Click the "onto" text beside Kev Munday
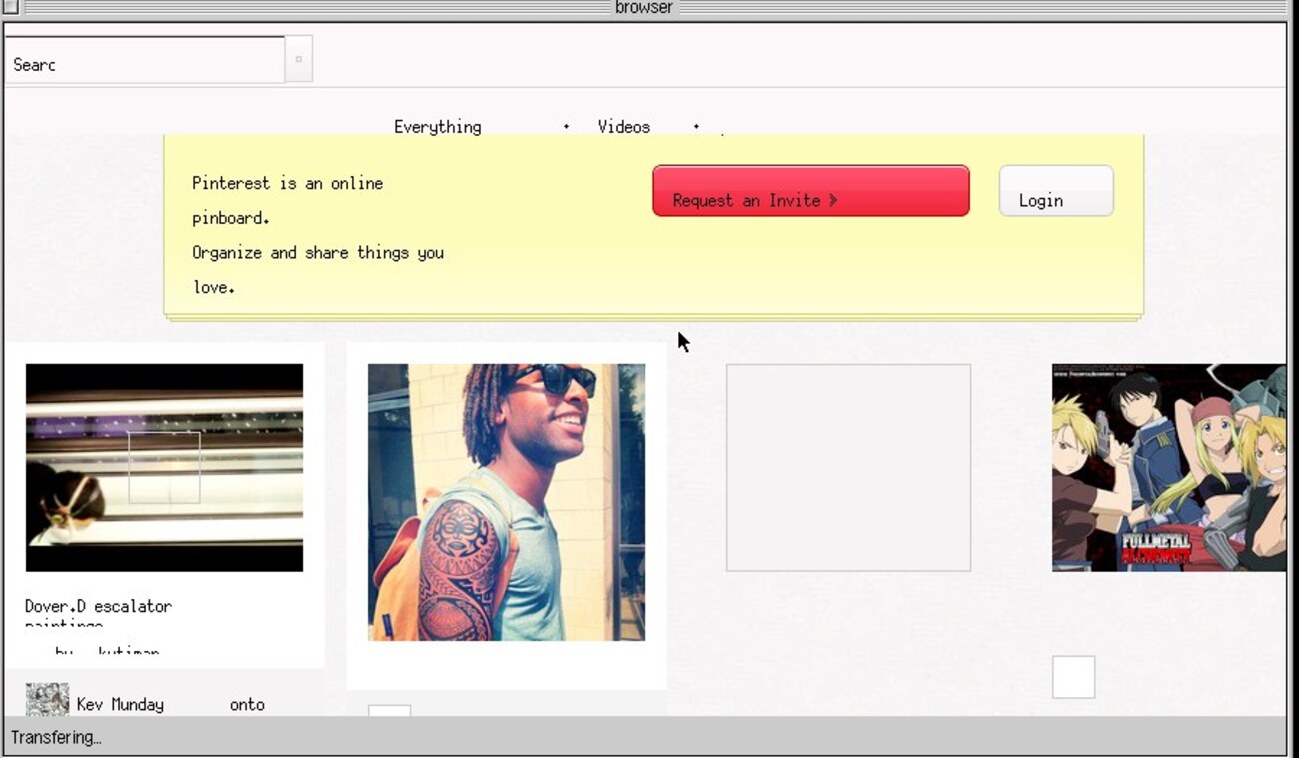 point(247,705)
